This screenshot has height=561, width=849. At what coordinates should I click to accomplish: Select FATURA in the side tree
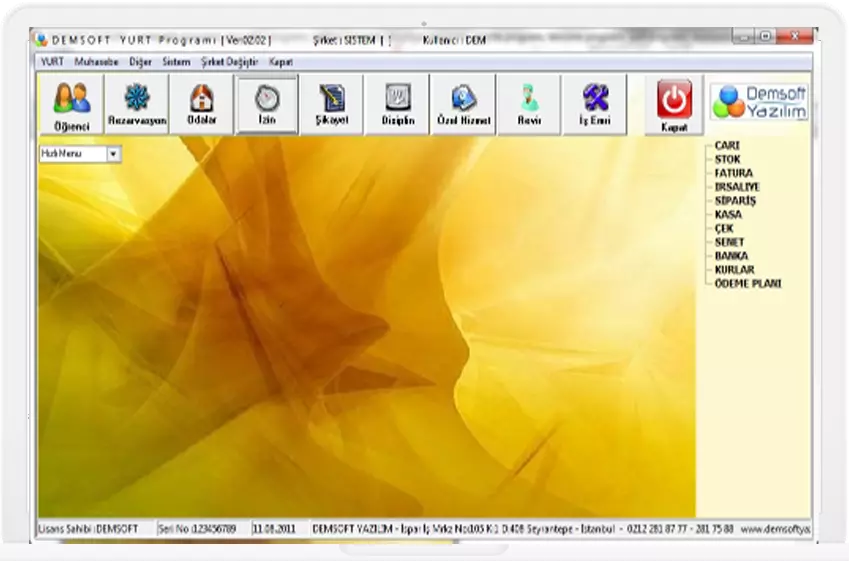(x=734, y=173)
